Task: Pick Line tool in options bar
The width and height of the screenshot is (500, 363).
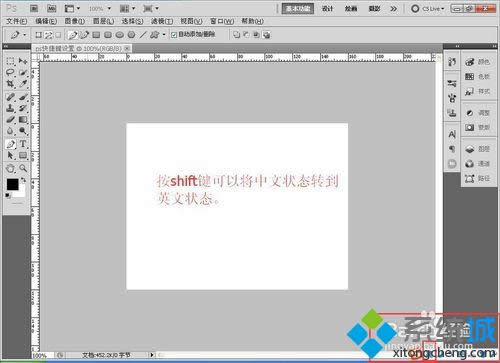Action: (x=143, y=35)
